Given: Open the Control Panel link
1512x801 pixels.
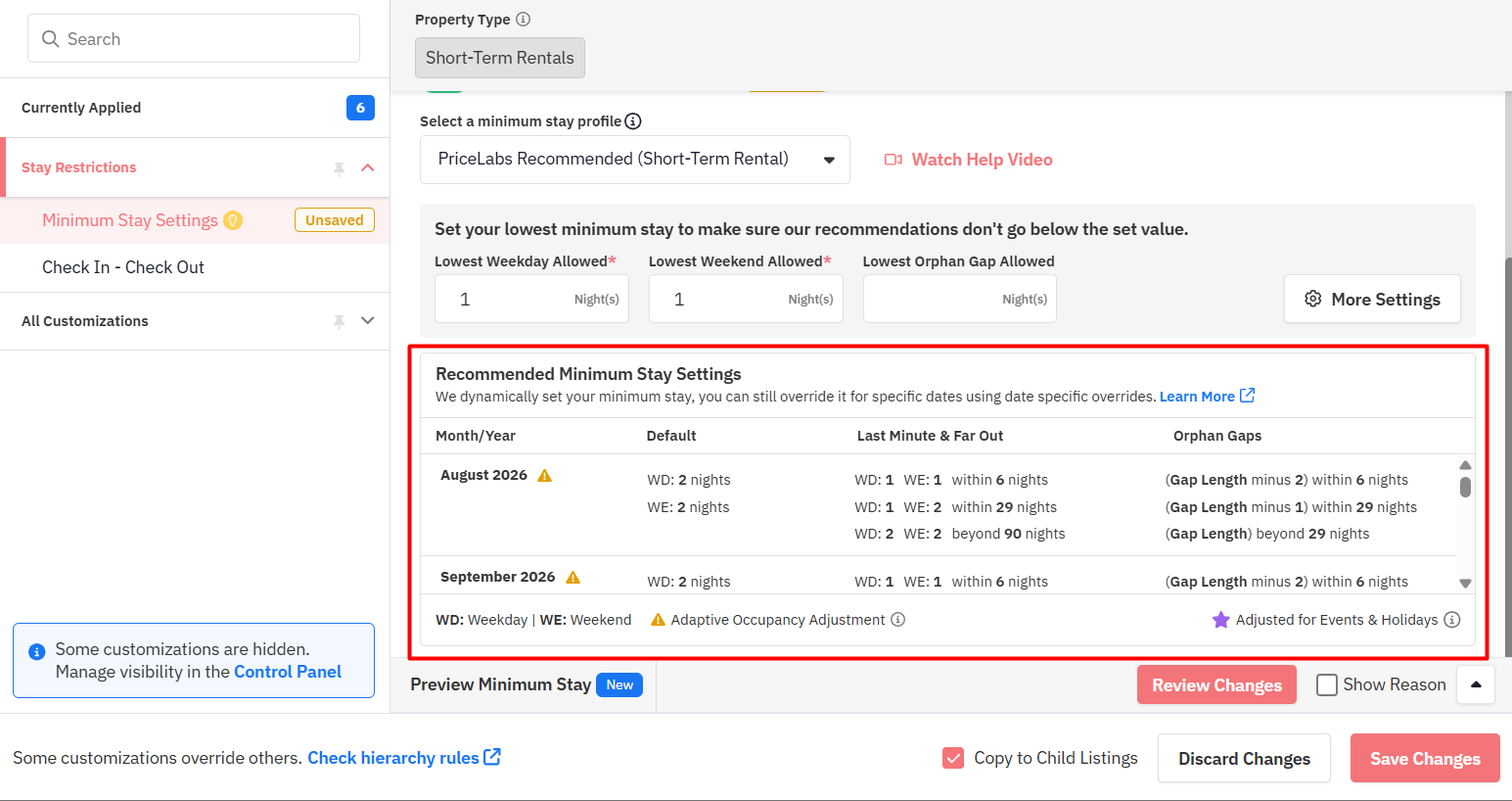Looking at the screenshot, I should [288, 672].
